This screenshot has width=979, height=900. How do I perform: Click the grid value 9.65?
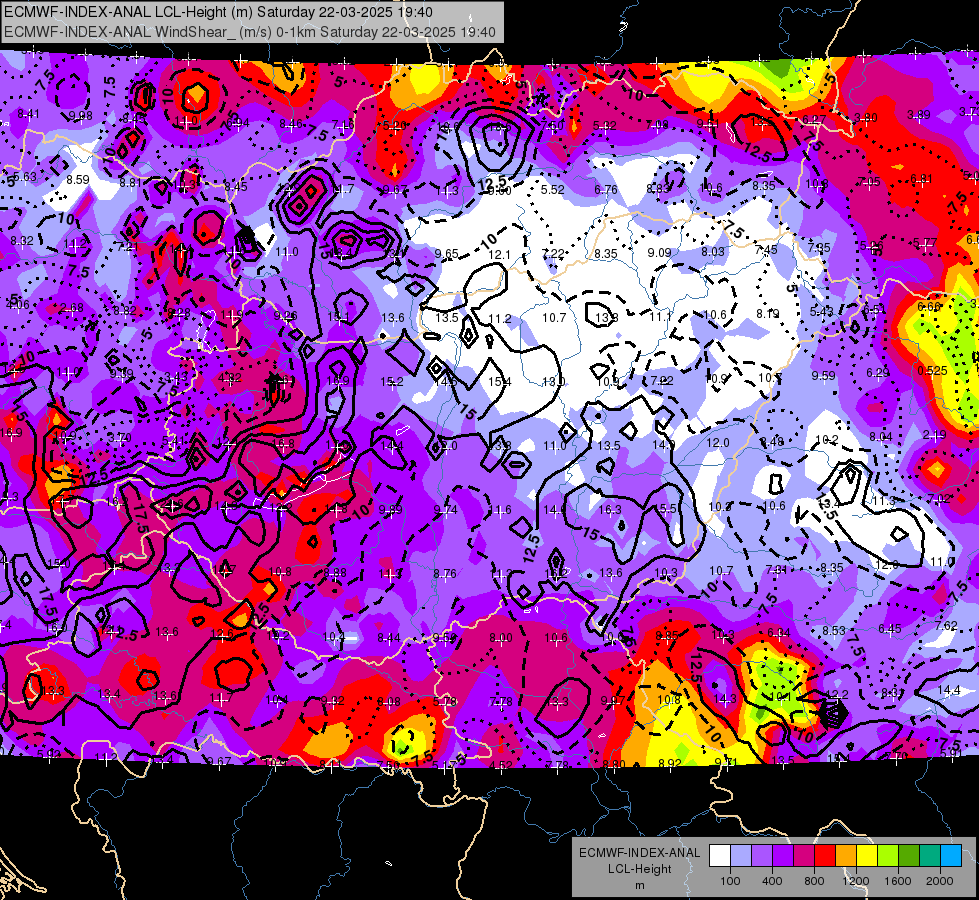tap(446, 254)
